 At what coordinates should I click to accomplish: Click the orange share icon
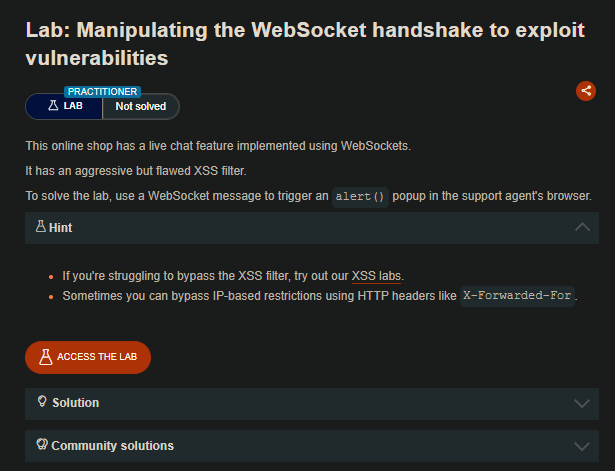(x=586, y=91)
